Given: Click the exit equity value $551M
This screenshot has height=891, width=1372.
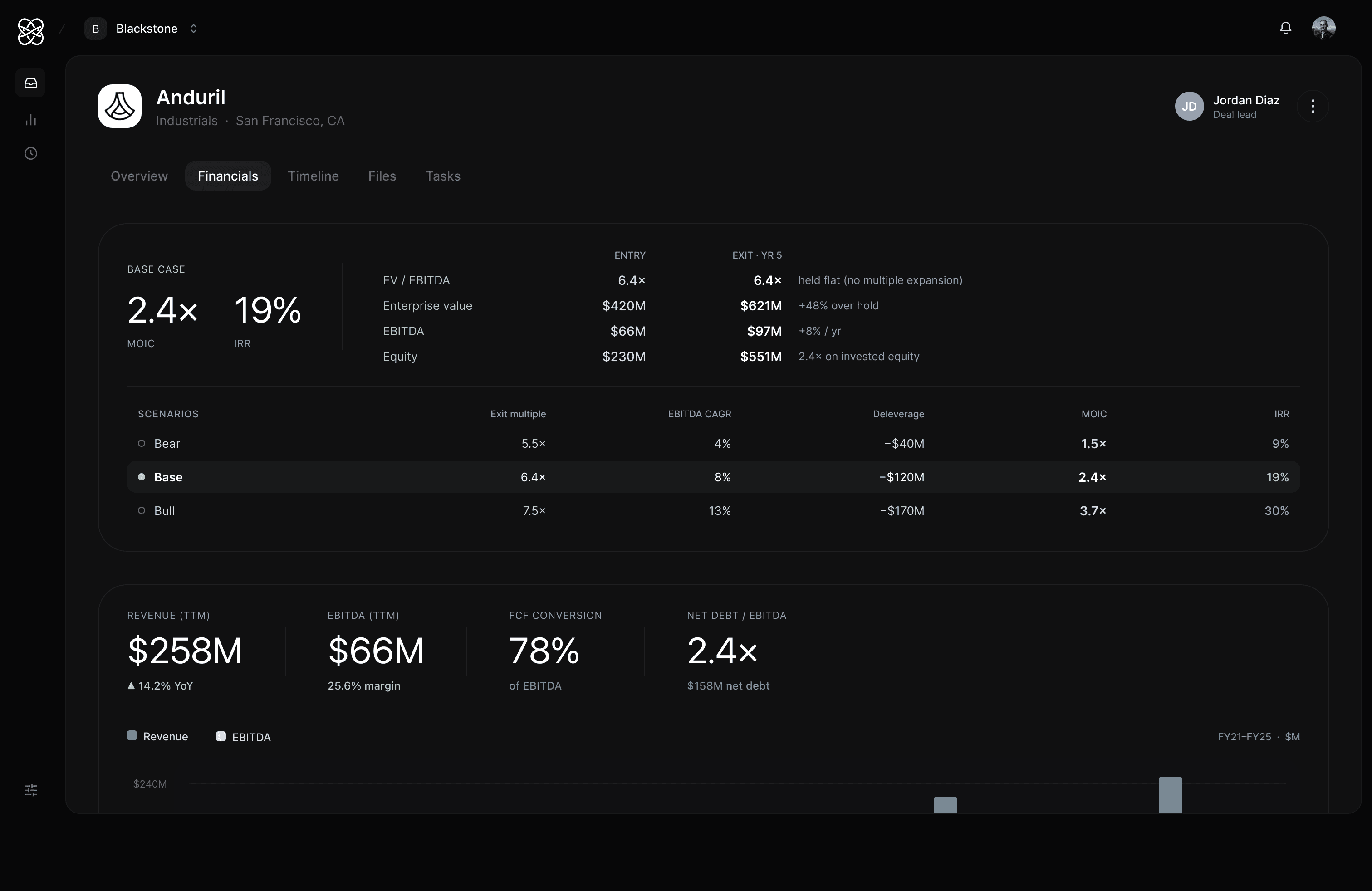Looking at the screenshot, I should [761, 357].
